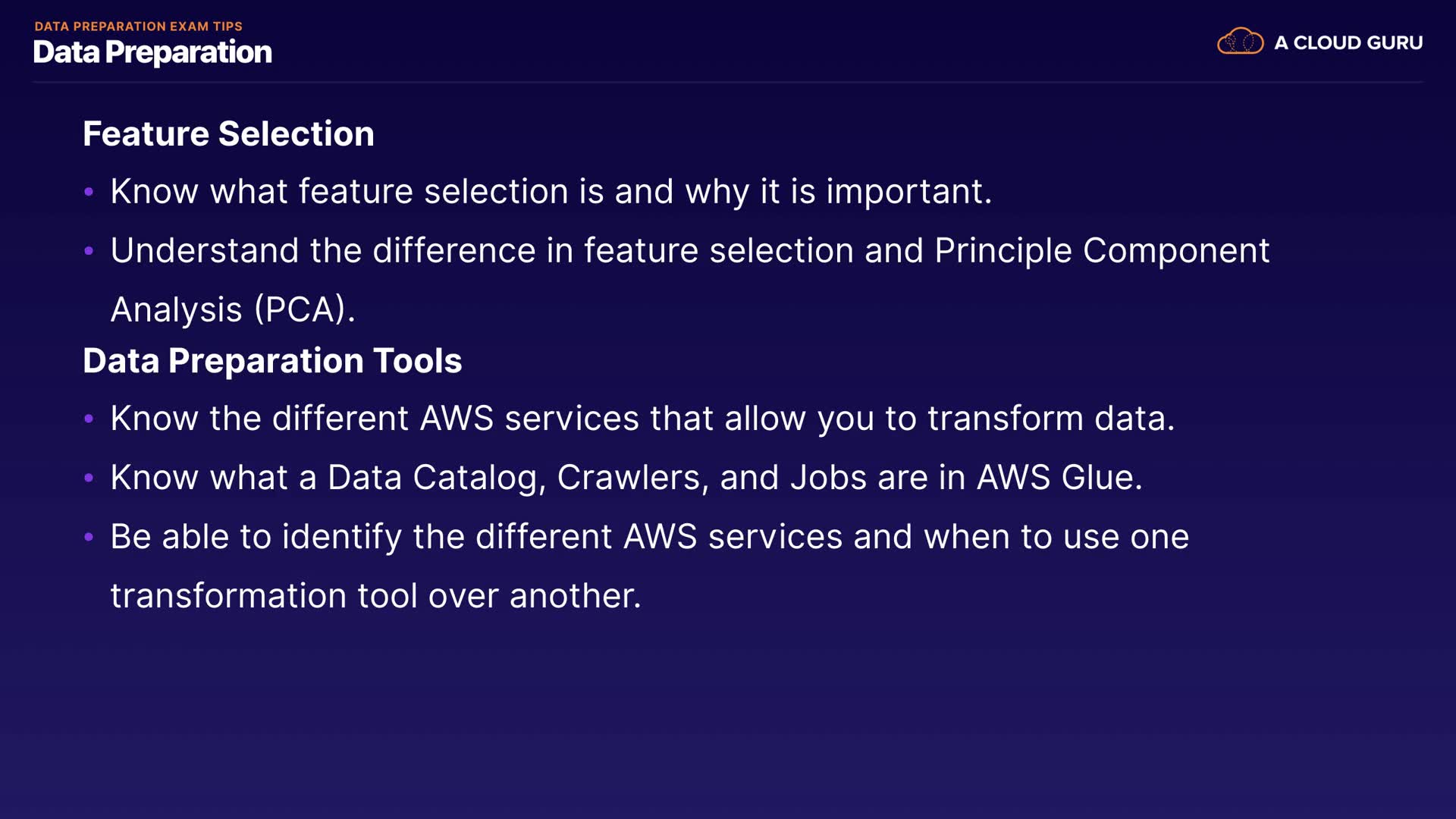Image resolution: width=1456 pixels, height=819 pixels.
Task: Click the line "Know what feature selection is"
Action: coord(551,192)
